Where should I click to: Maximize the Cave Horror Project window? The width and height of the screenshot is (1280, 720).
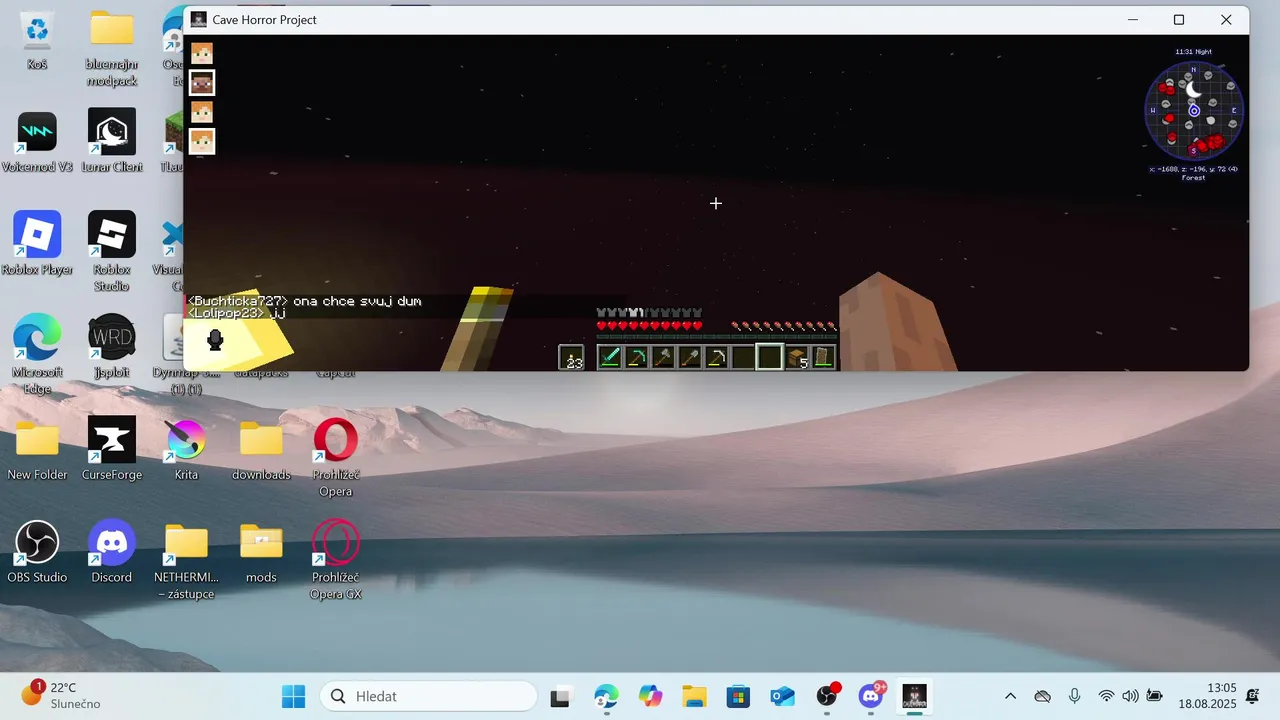(1179, 20)
